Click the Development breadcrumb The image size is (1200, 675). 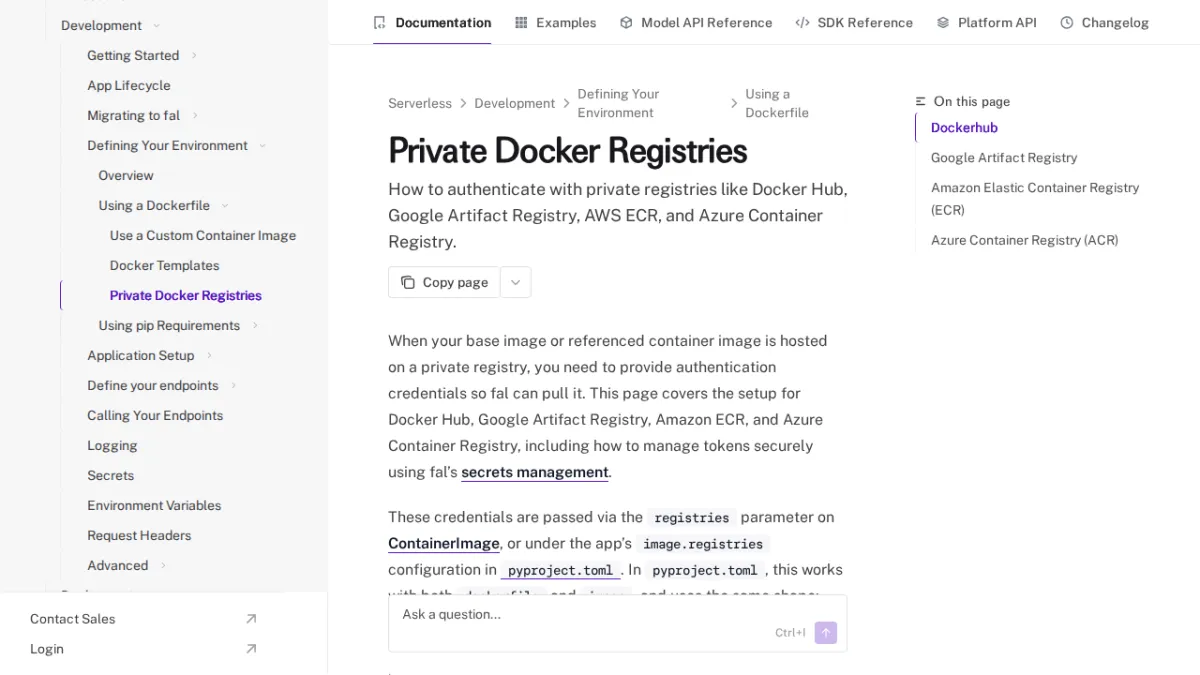(x=514, y=103)
